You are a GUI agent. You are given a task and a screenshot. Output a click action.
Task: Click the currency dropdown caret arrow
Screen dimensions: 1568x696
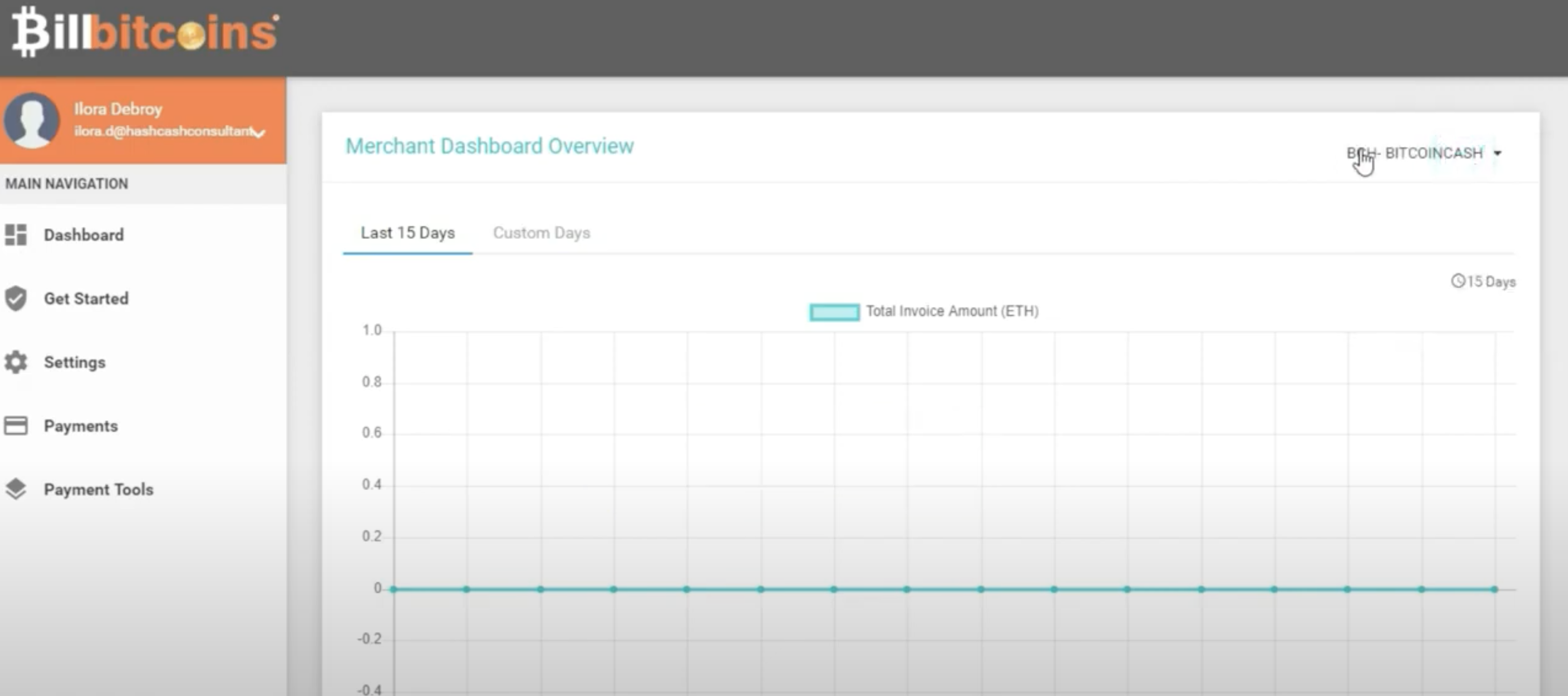point(1497,153)
